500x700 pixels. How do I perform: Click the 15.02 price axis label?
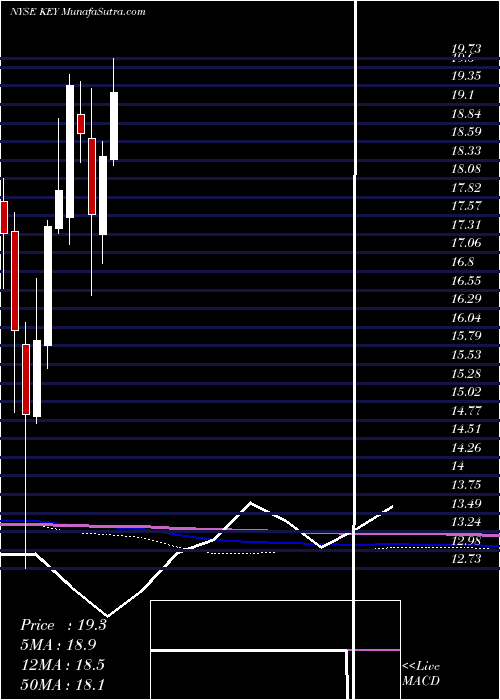point(466,392)
